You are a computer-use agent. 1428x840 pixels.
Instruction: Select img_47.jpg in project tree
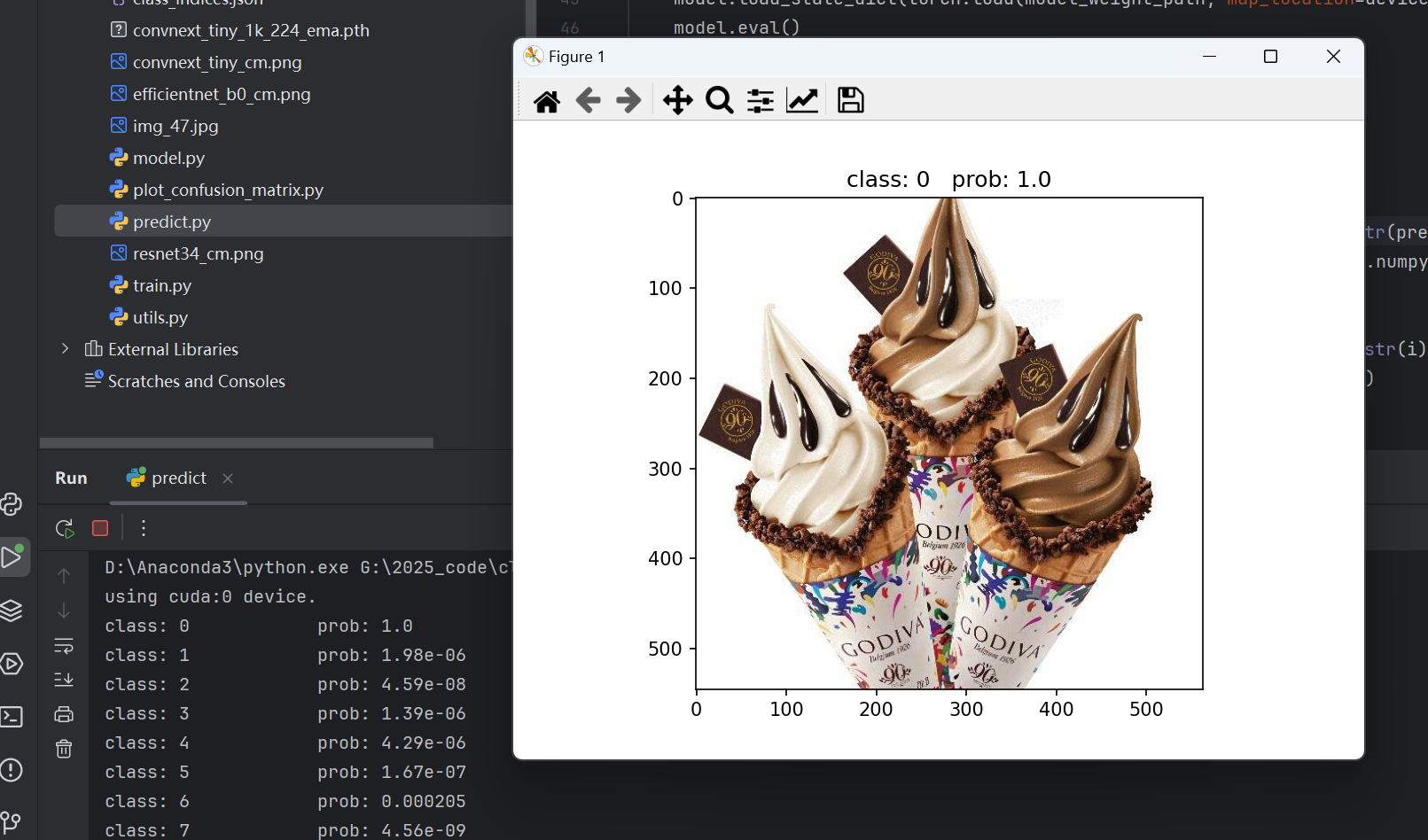[x=176, y=126]
